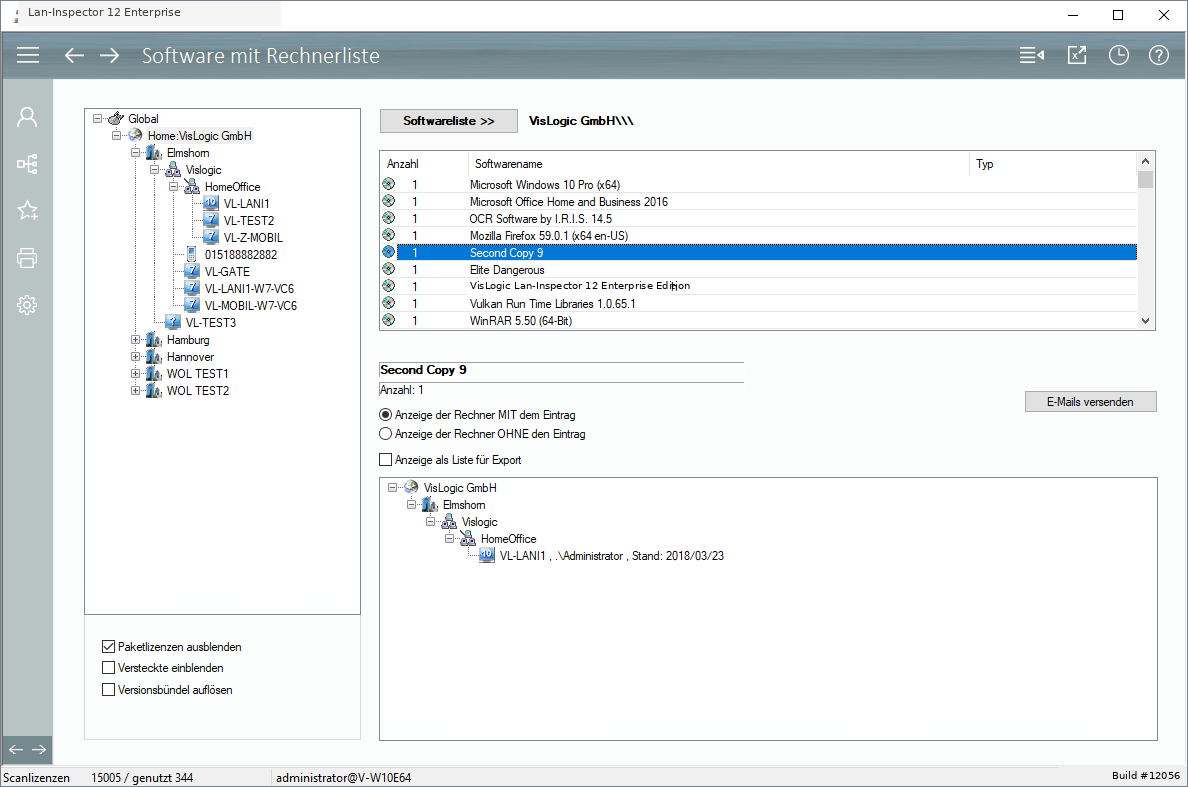Uncheck 'Paketlizenzen ausblenden' checkbox
This screenshot has width=1188, height=787.
pyautogui.click(x=108, y=646)
